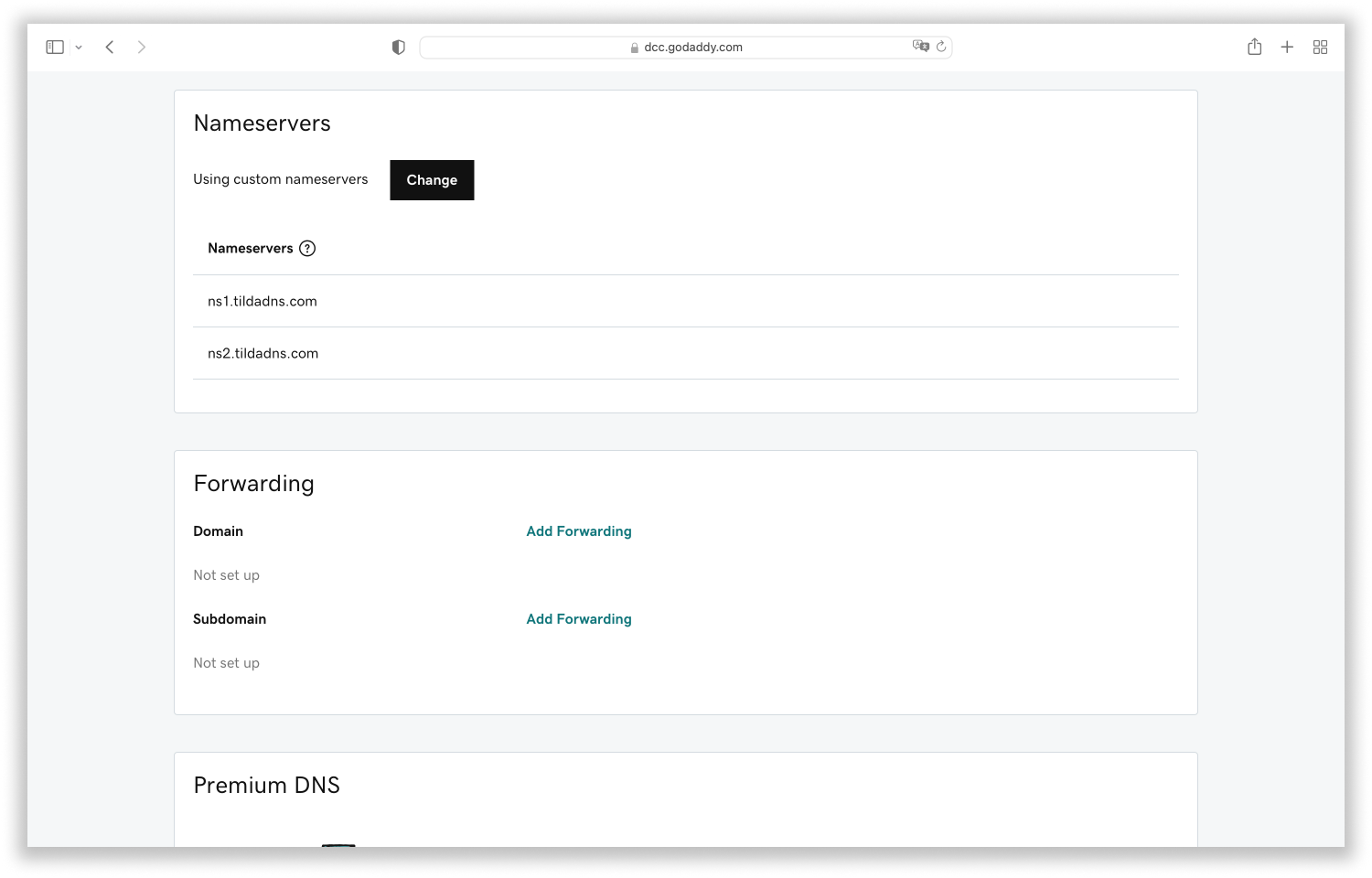Select the ns1.tildadns.com nameserver entry
The width and height of the screenshot is (1372, 878).
(263, 300)
